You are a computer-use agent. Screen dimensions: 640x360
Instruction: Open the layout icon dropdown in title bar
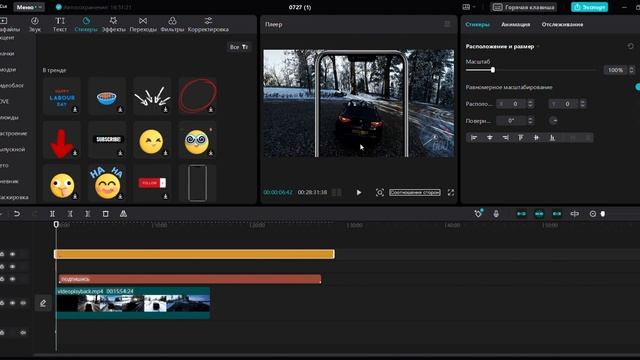point(469,7)
